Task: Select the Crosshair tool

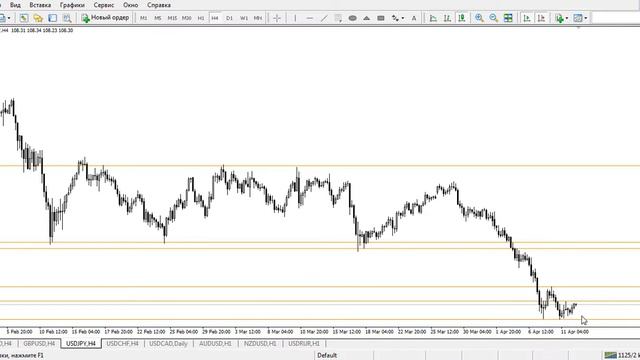Action: tap(277, 18)
